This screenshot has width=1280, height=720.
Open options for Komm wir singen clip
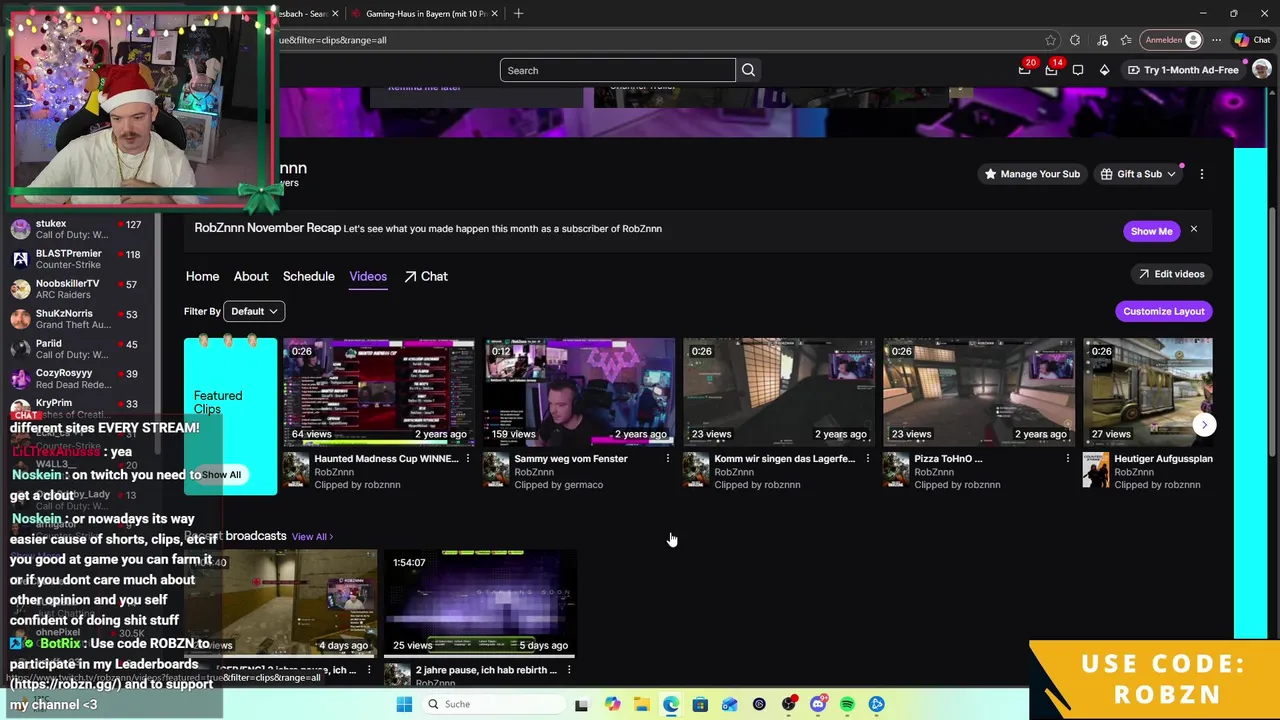tap(868, 459)
